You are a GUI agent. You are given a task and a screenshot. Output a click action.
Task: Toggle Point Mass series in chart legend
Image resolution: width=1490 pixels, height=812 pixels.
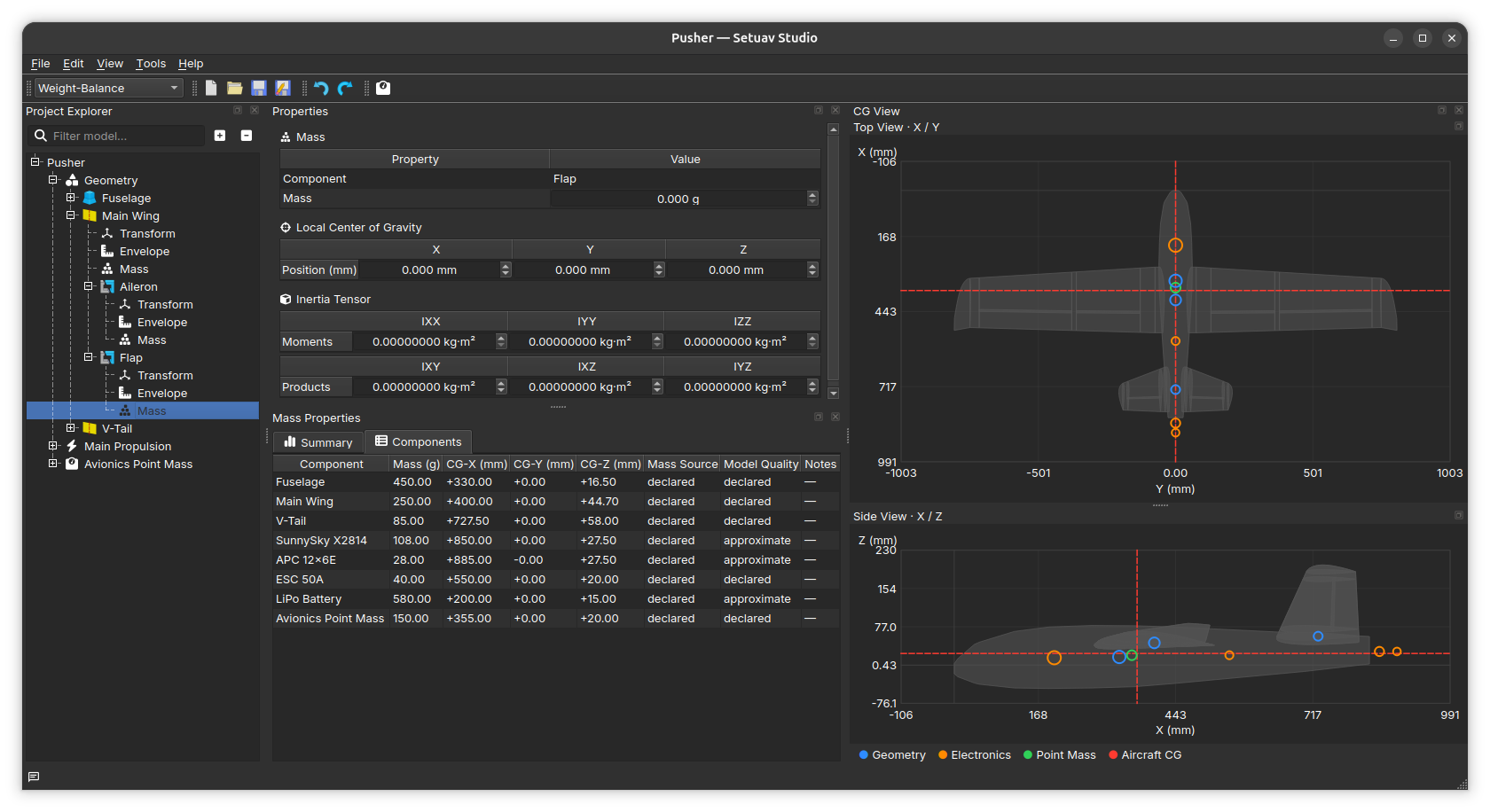pos(1060,755)
